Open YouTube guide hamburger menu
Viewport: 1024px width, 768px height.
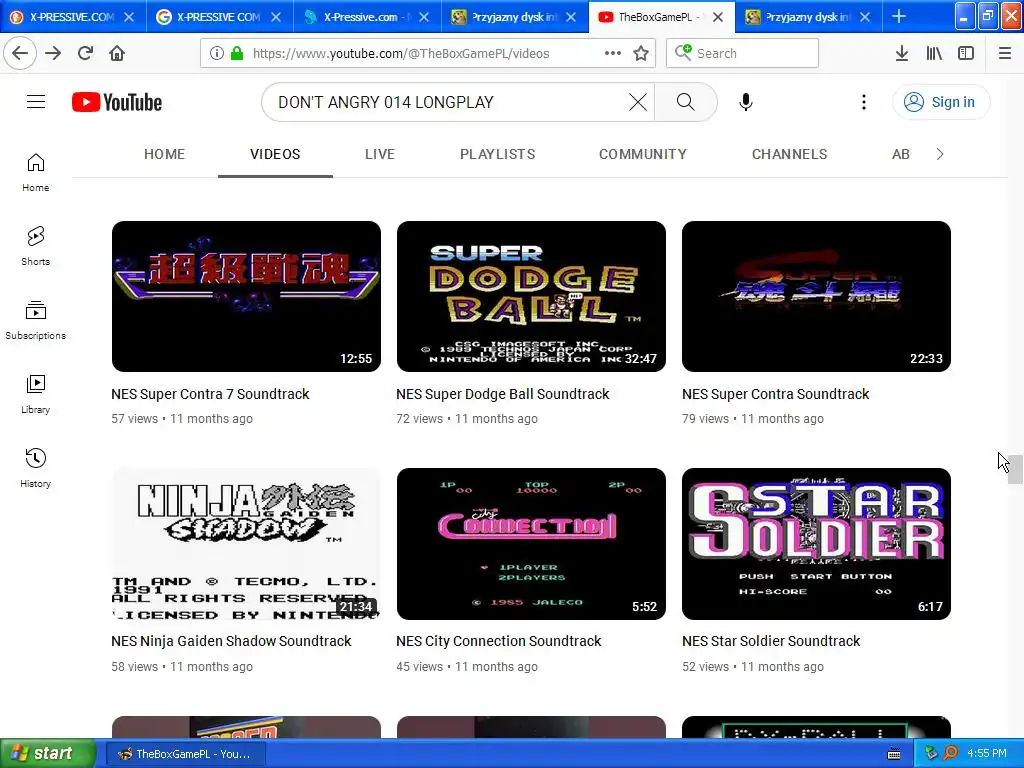pyautogui.click(x=36, y=102)
